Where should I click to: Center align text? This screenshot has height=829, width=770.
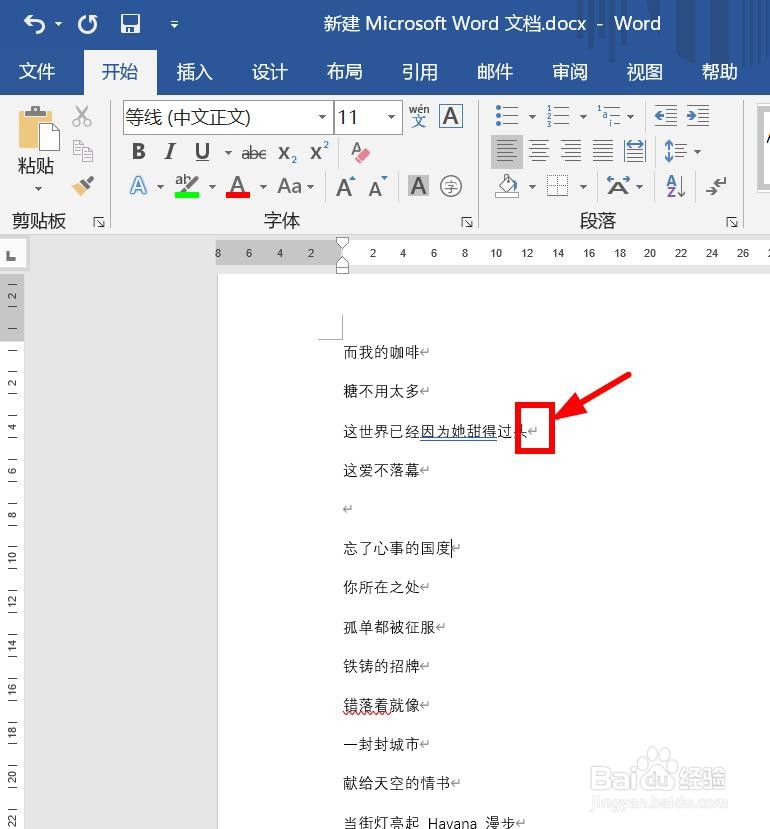coord(539,152)
